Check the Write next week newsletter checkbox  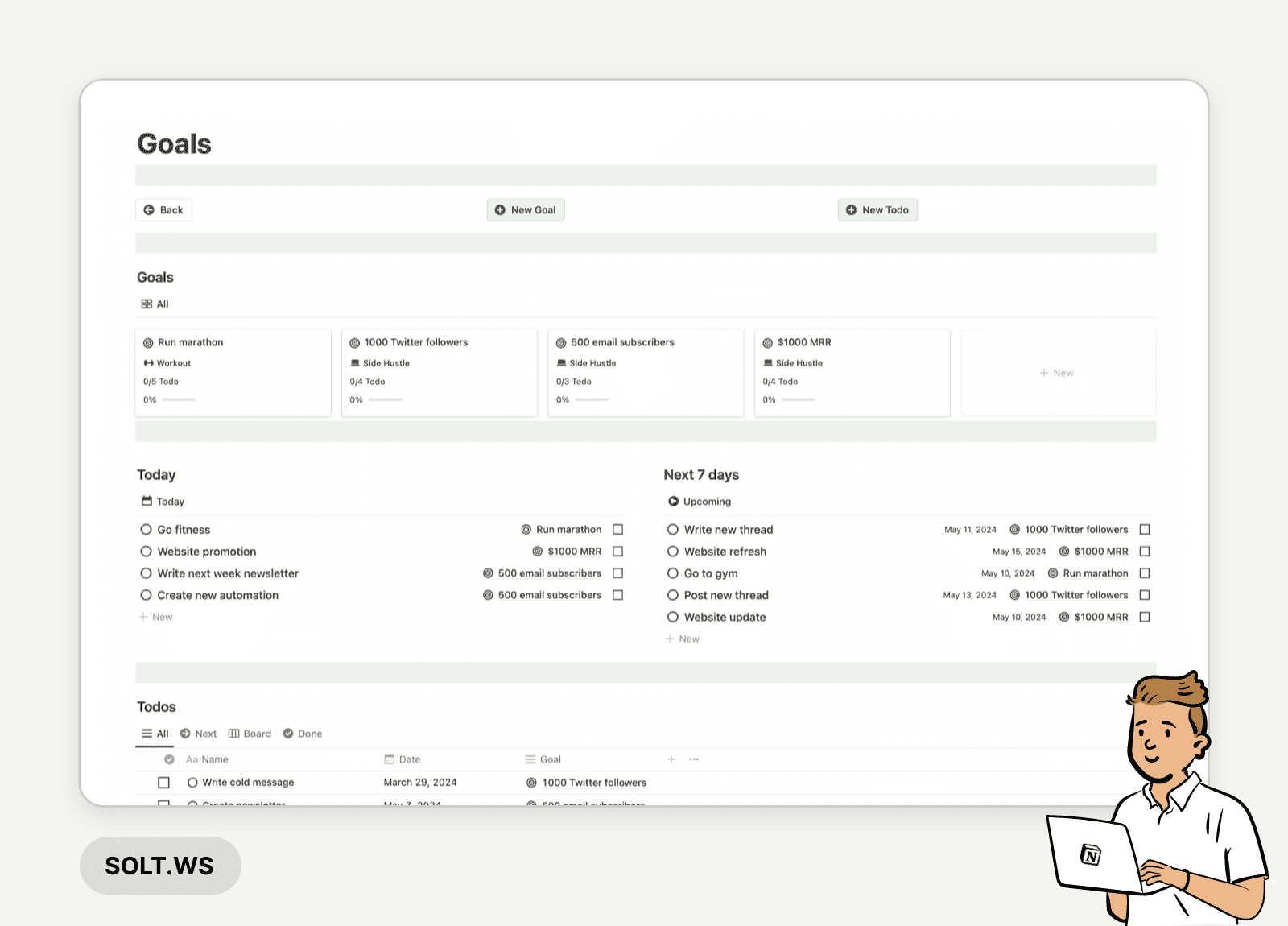click(618, 573)
